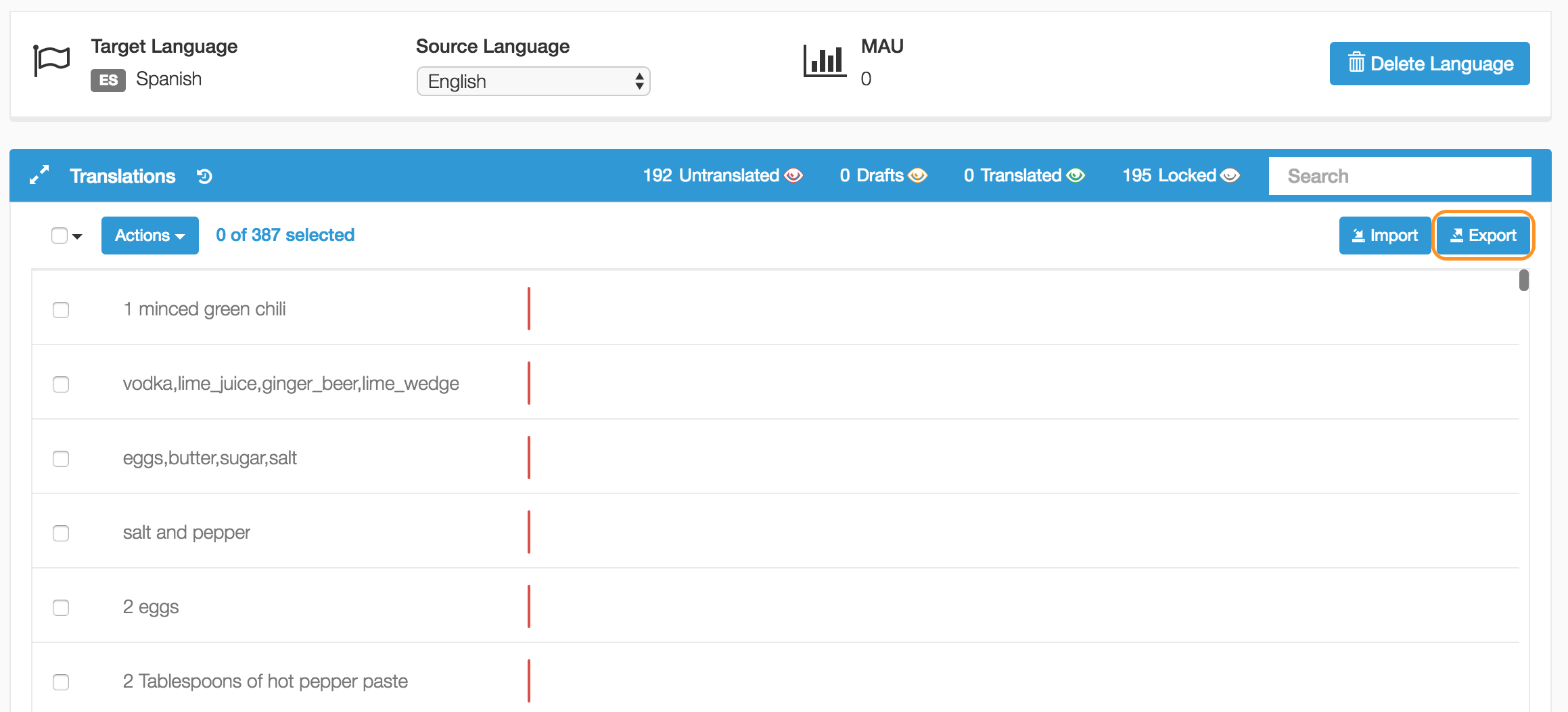Click the ES language badge
The image size is (1568, 712).
[x=108, y=80]
